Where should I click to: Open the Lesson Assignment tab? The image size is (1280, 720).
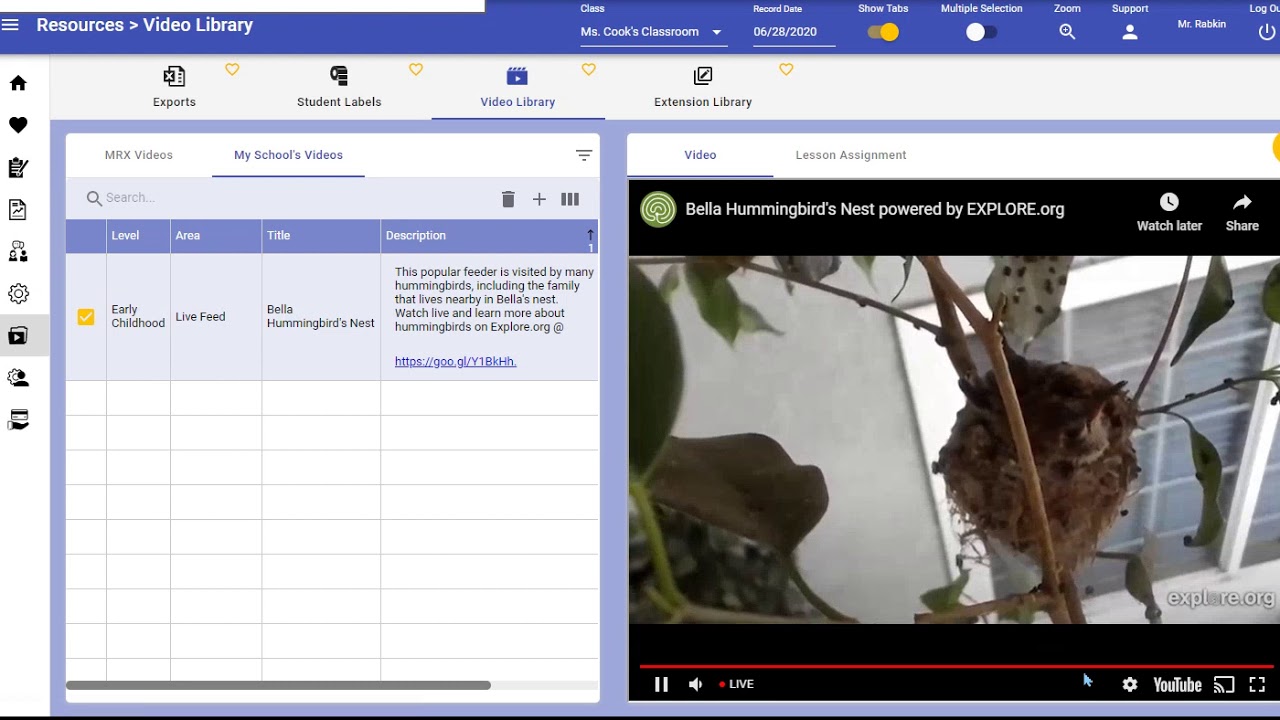[851, 155]
